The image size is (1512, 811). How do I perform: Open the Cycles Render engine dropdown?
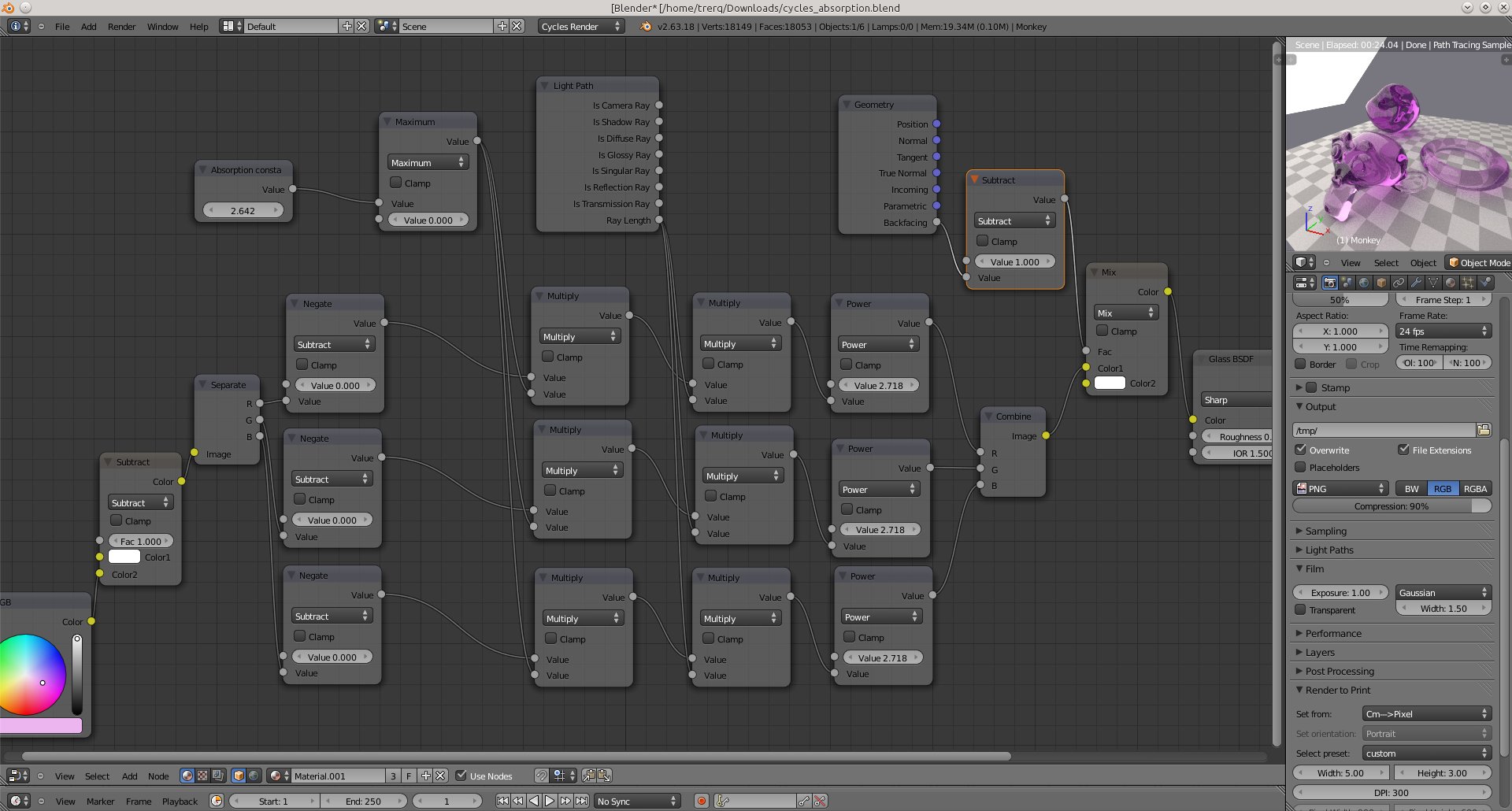point(580,26)
